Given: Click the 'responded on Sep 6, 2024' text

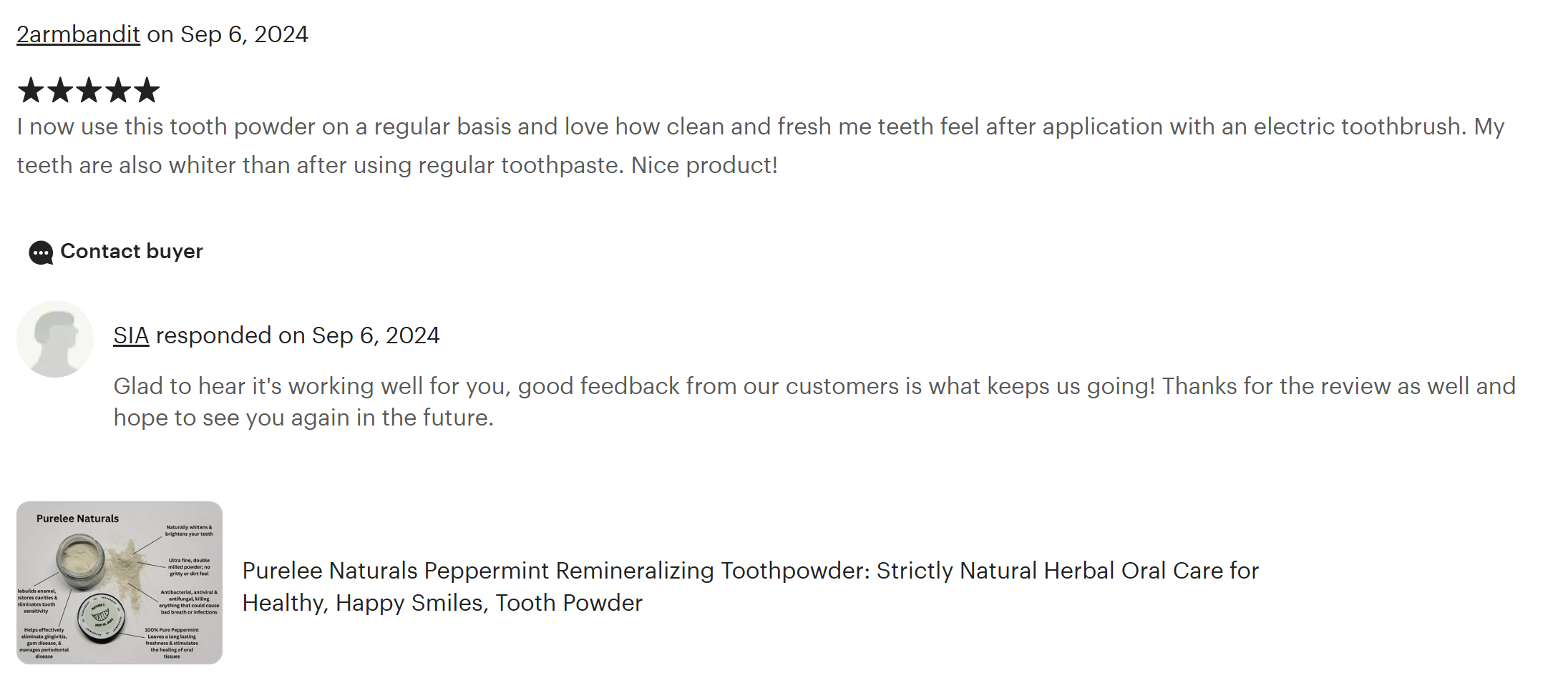Looking at the screenshot, I should (298, 335).
